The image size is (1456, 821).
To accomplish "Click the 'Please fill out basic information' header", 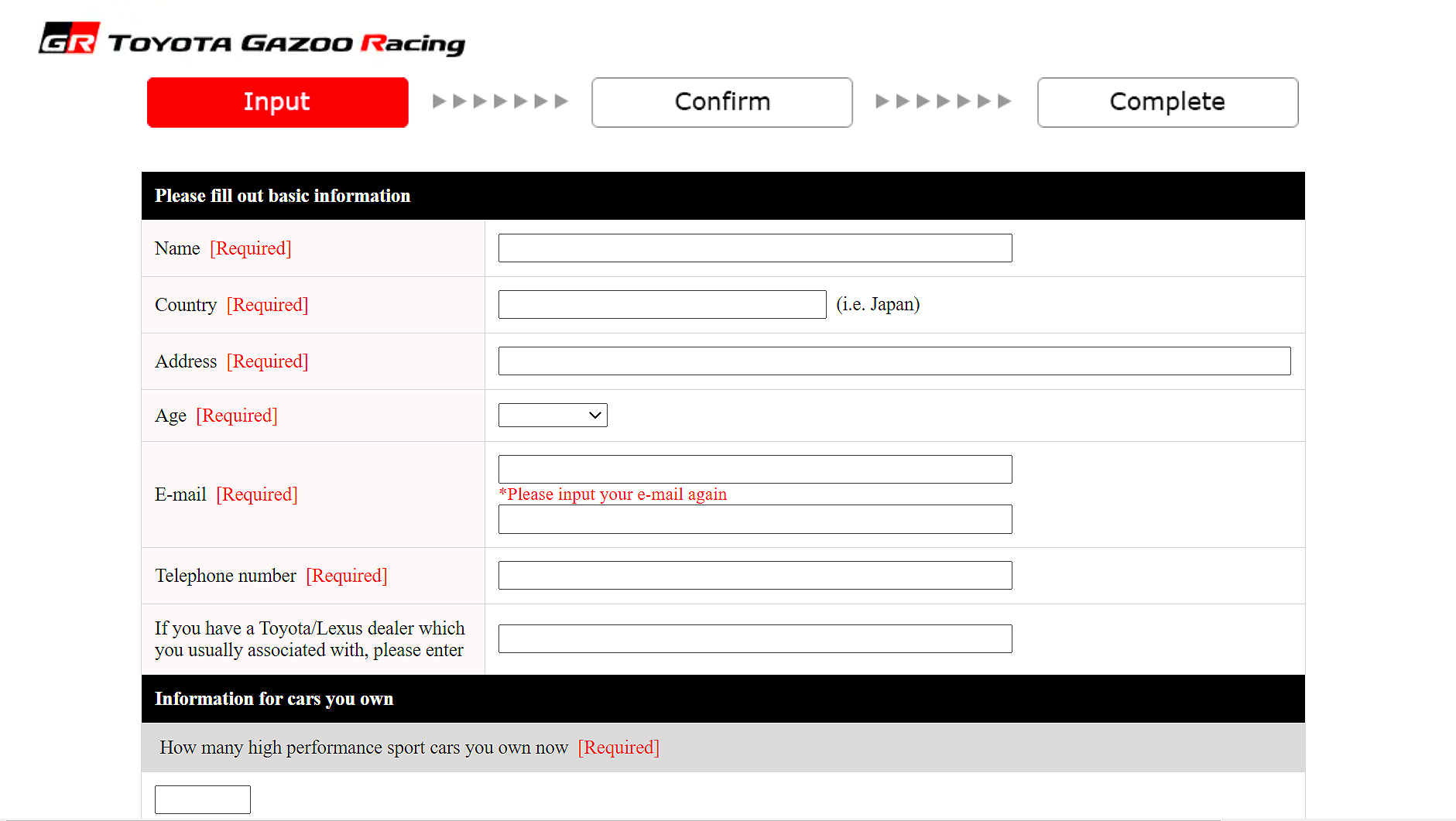I will pyautogui.click(x=283, y=196).
